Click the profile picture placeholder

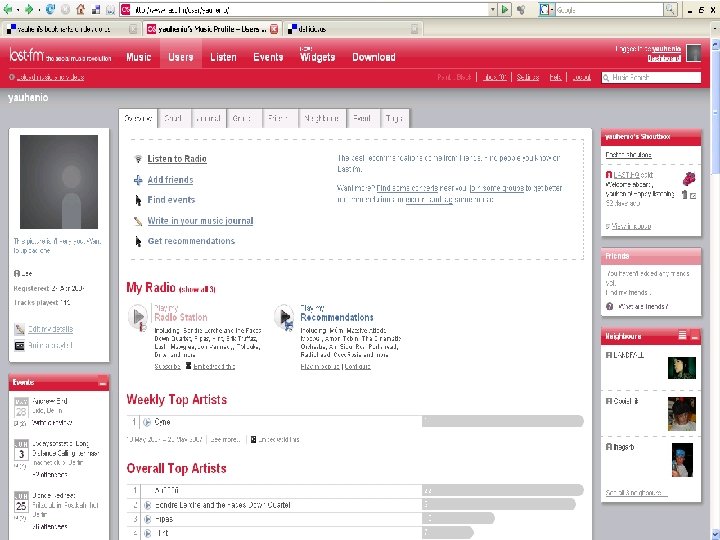coord(59,182)
